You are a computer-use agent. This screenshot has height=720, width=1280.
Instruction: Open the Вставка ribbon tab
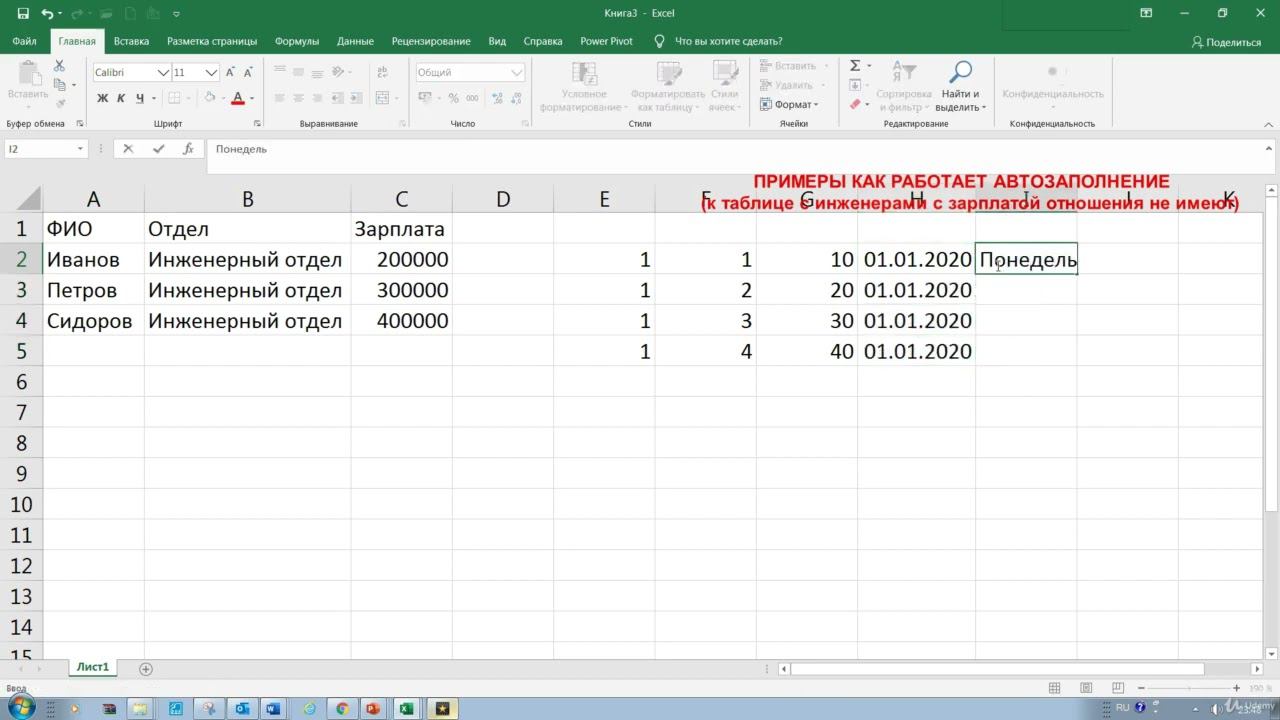click(131, 41)
